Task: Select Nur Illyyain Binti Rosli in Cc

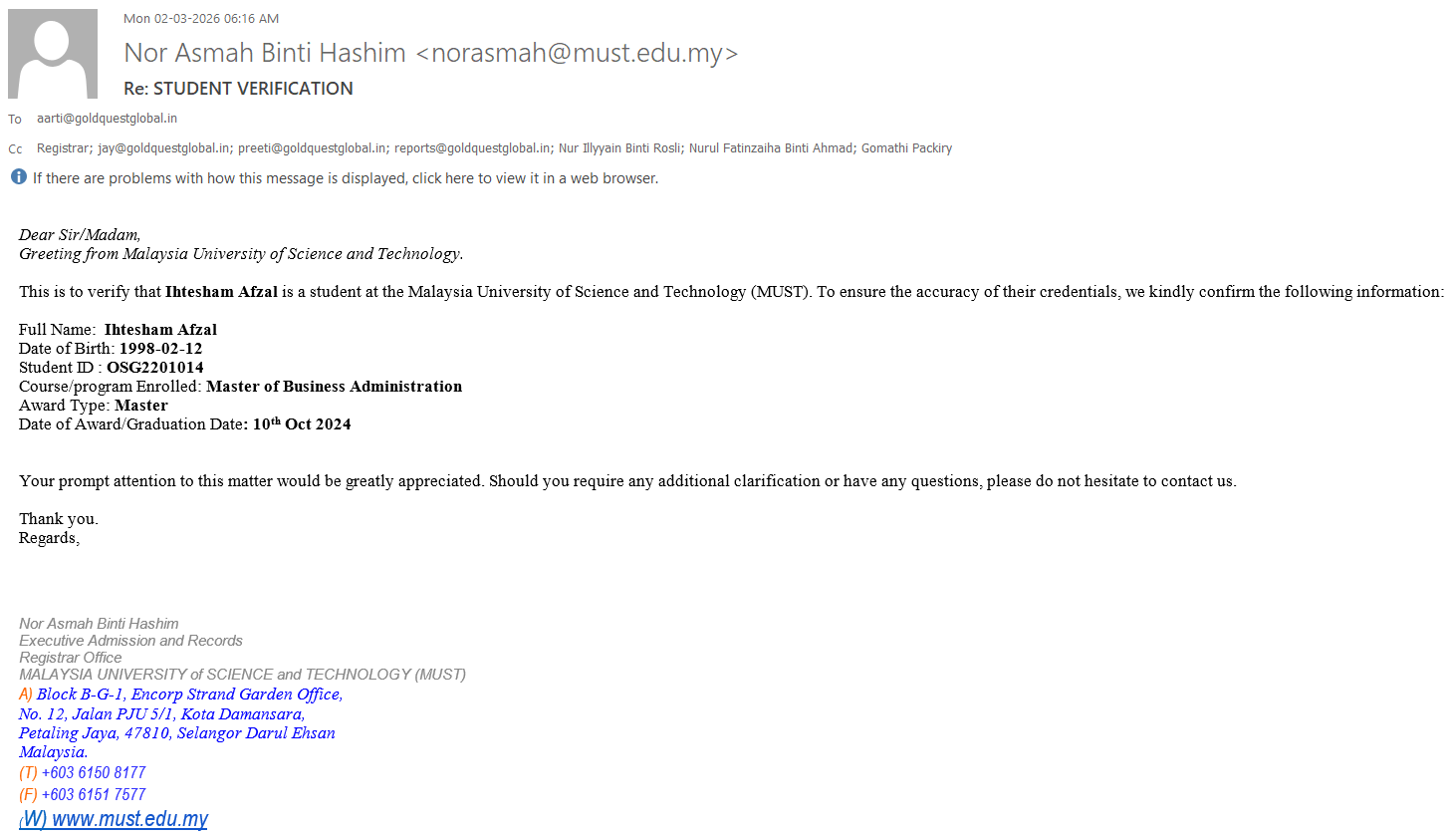Action: click(619, 148)
